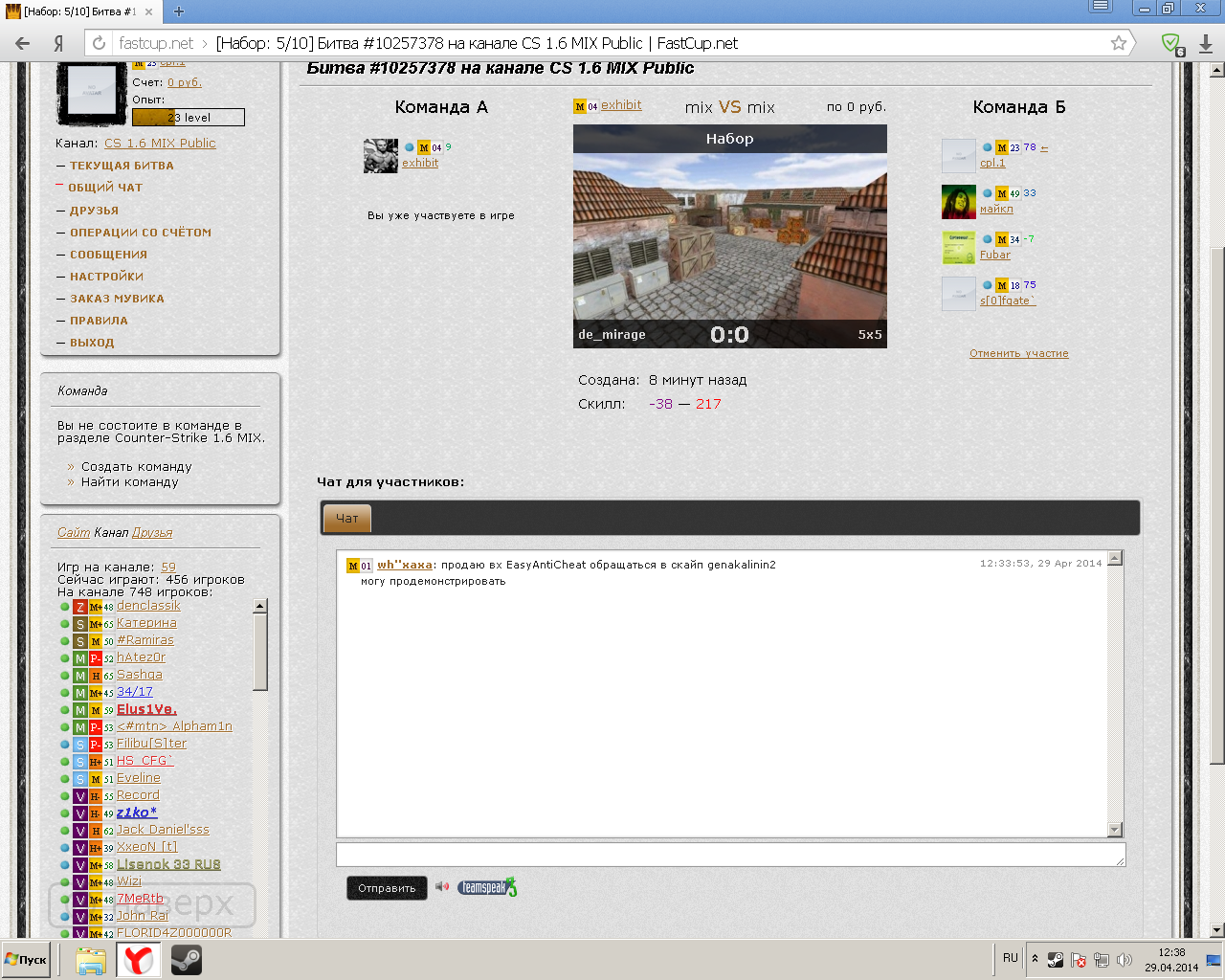Open ДРУЗЬЯ menu item
The image size is (1225, 980).
click(x=94, y=211)
